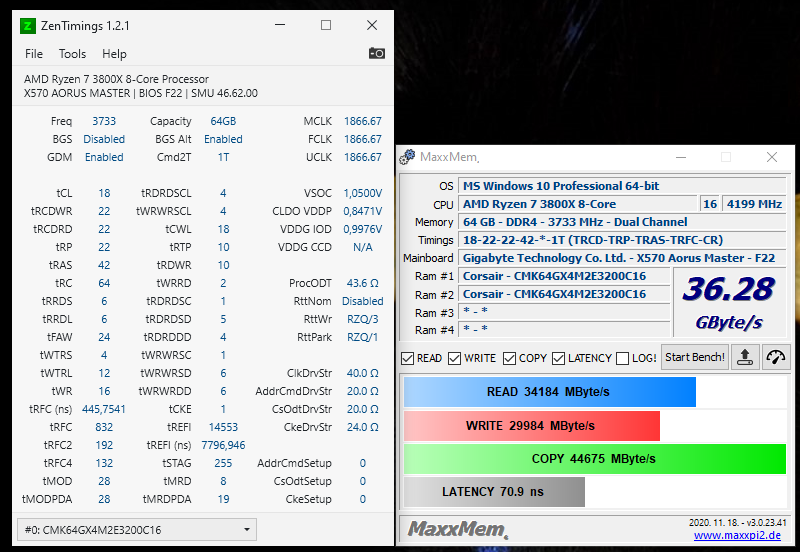Click the ZenTimings green Z app icon
800x552 pixels.
click(x=28, y=26)
